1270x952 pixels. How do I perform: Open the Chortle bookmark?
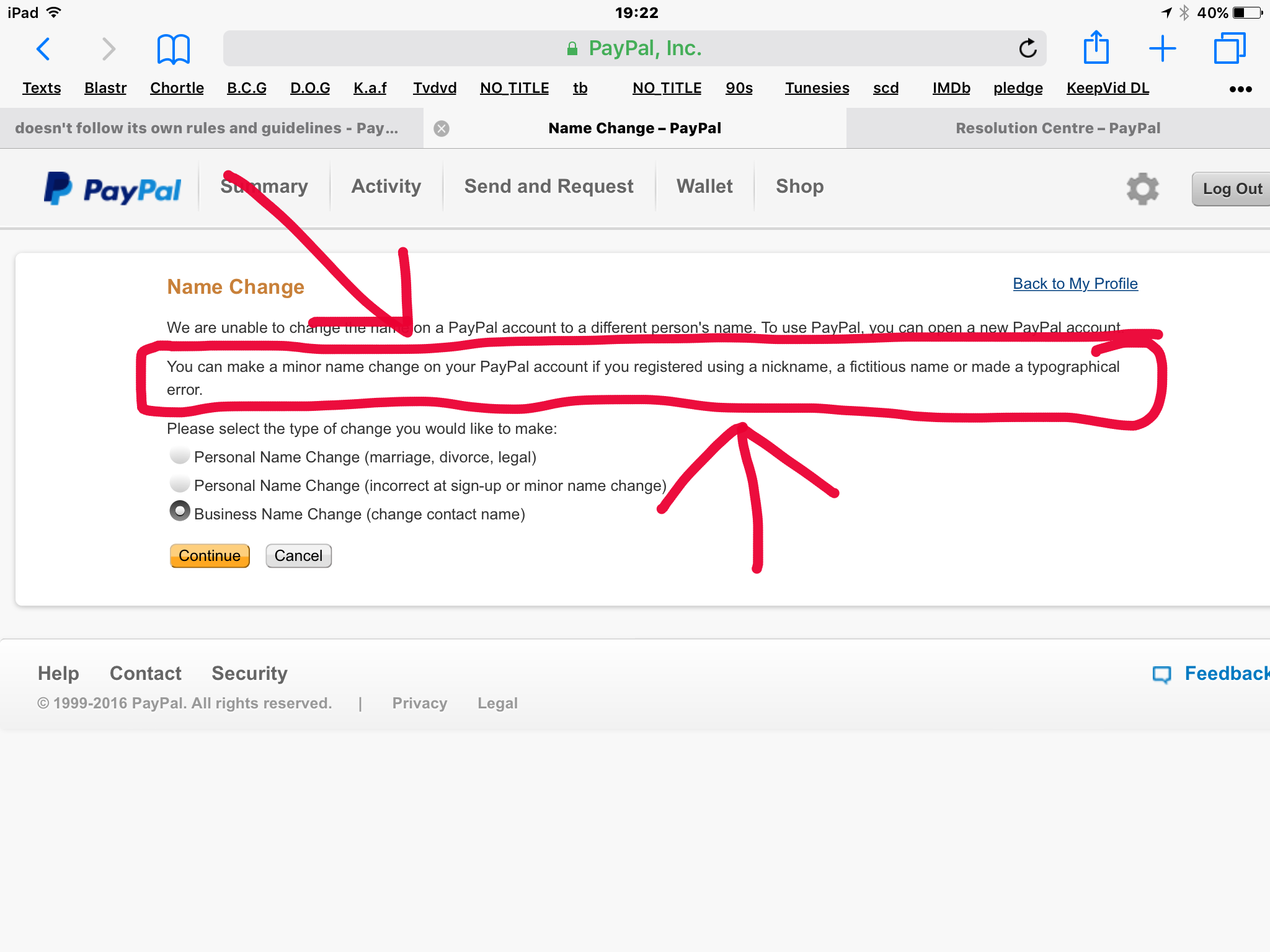[x=177, y=89]
